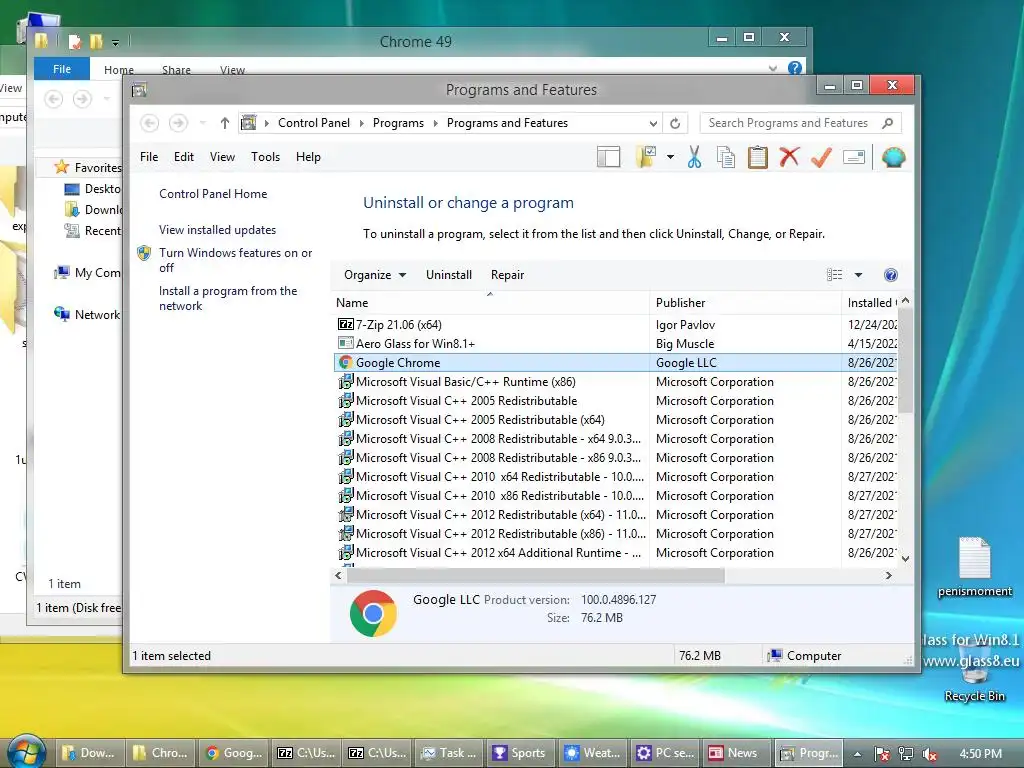The width and height of the screenshot is (1024, 768).
Task: Click the Cut scissors icon
Action: click(694, 157)
